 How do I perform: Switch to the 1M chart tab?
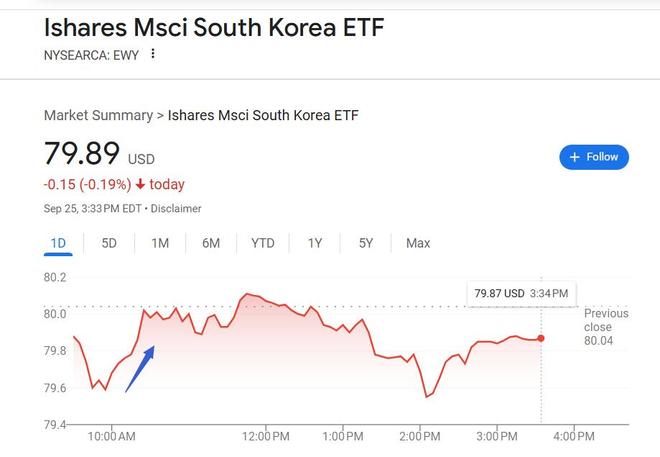coord(160,243)
